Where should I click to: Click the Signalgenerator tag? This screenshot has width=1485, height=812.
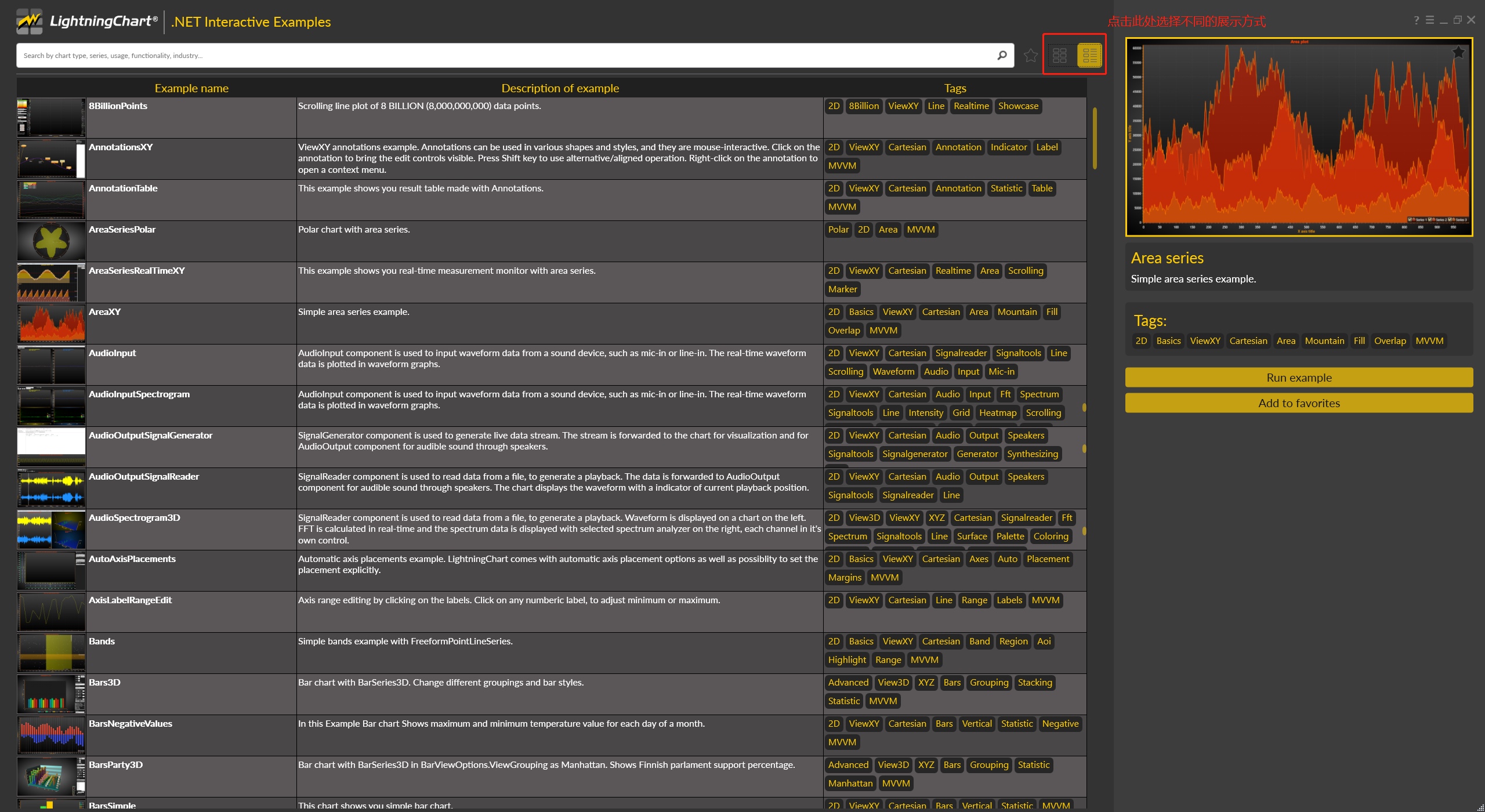coord(915,454)
